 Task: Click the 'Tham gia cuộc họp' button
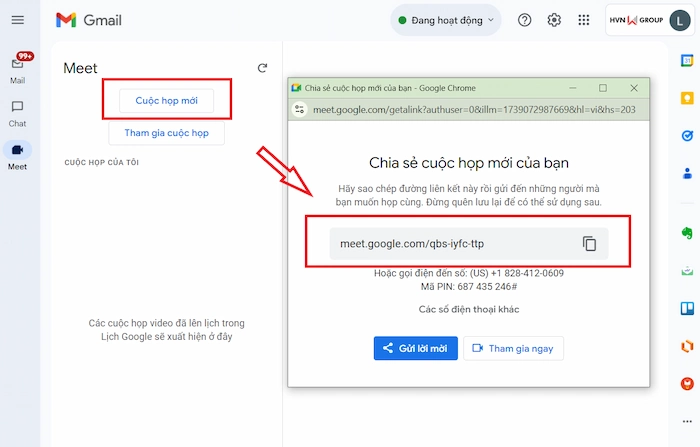click(x=166, y=134)
